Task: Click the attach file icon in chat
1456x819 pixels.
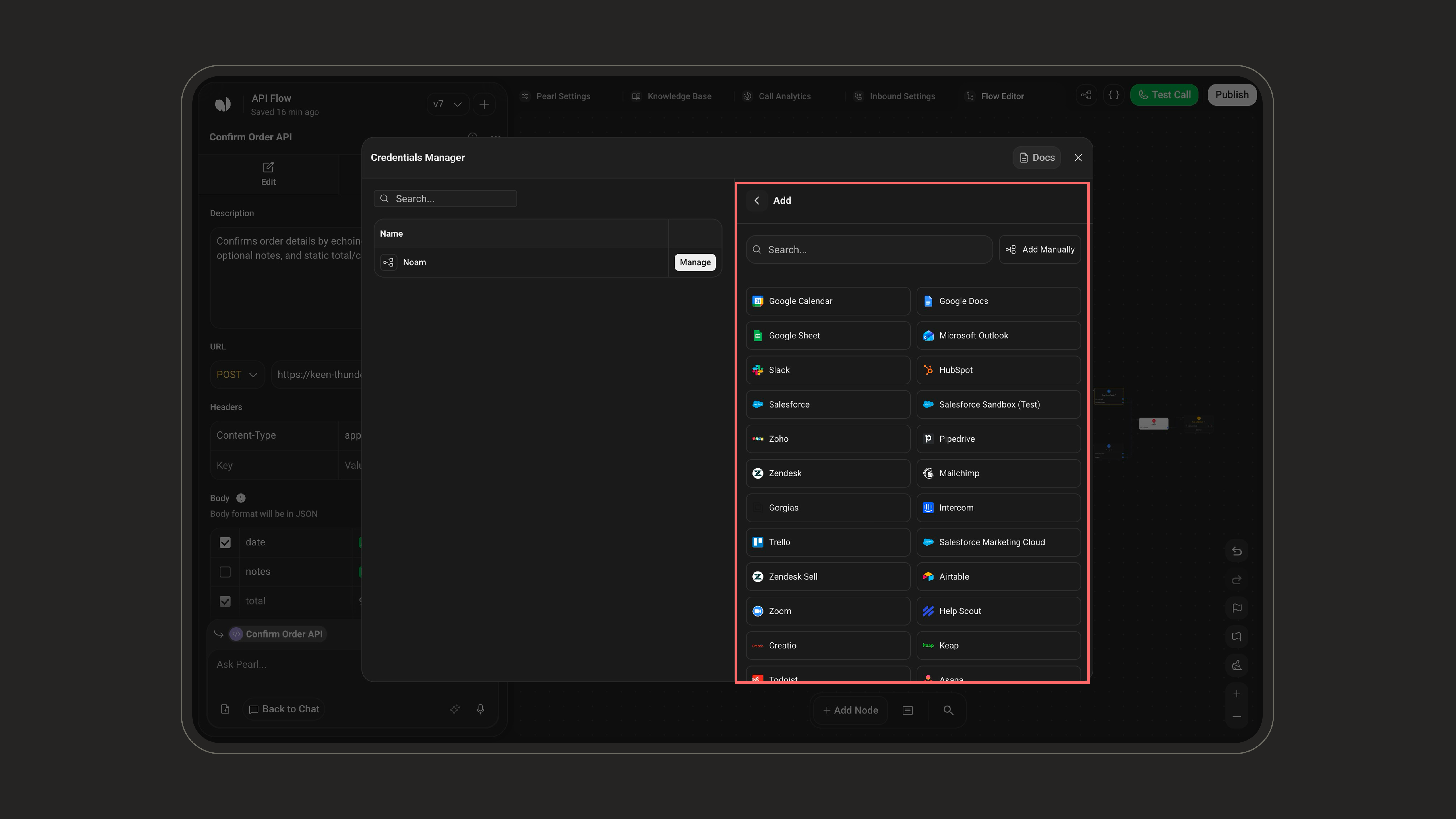Action: tap(225, 709)
